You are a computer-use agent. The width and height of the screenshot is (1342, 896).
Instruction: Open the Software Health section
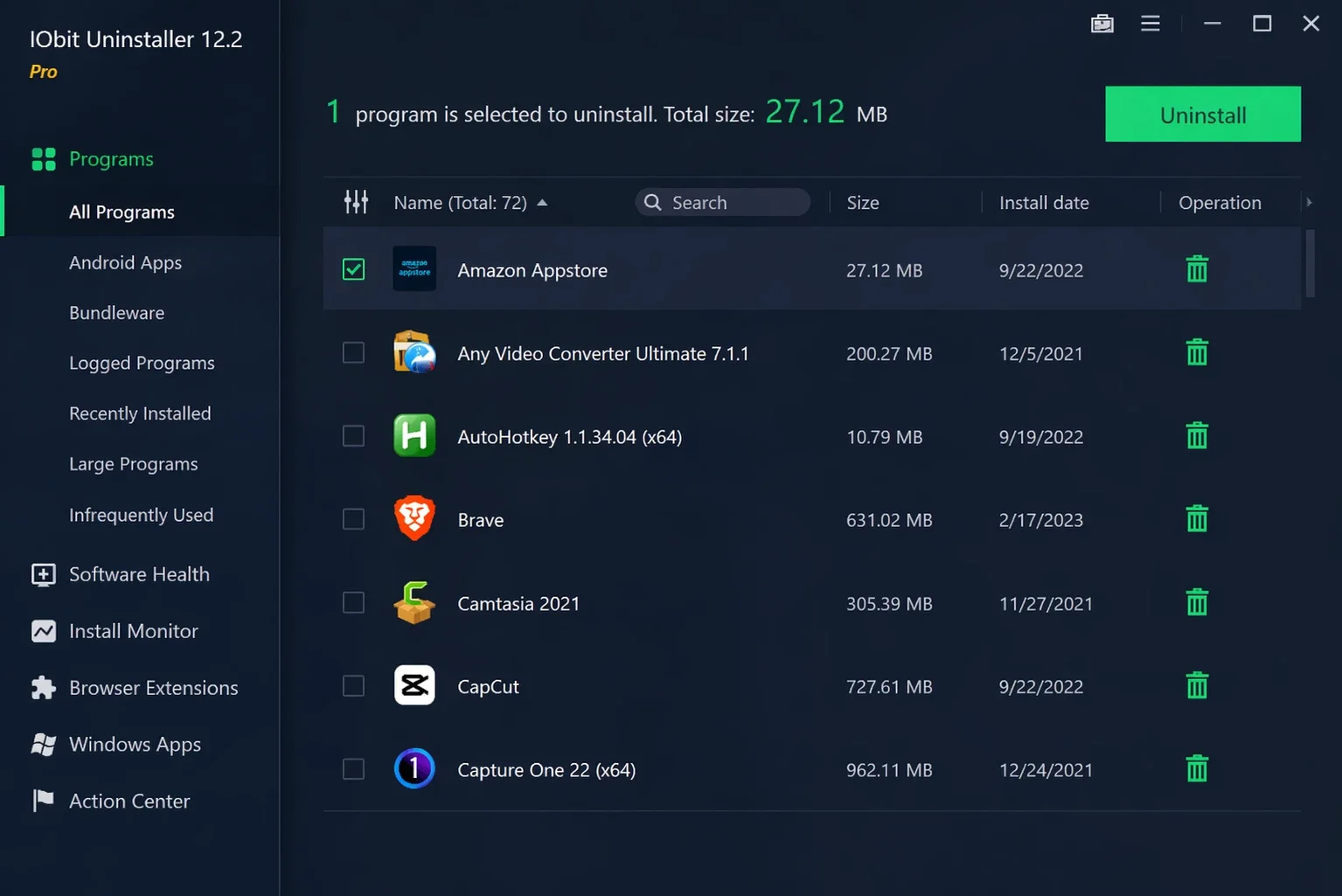pyautogui.click(x=139, y=574)
